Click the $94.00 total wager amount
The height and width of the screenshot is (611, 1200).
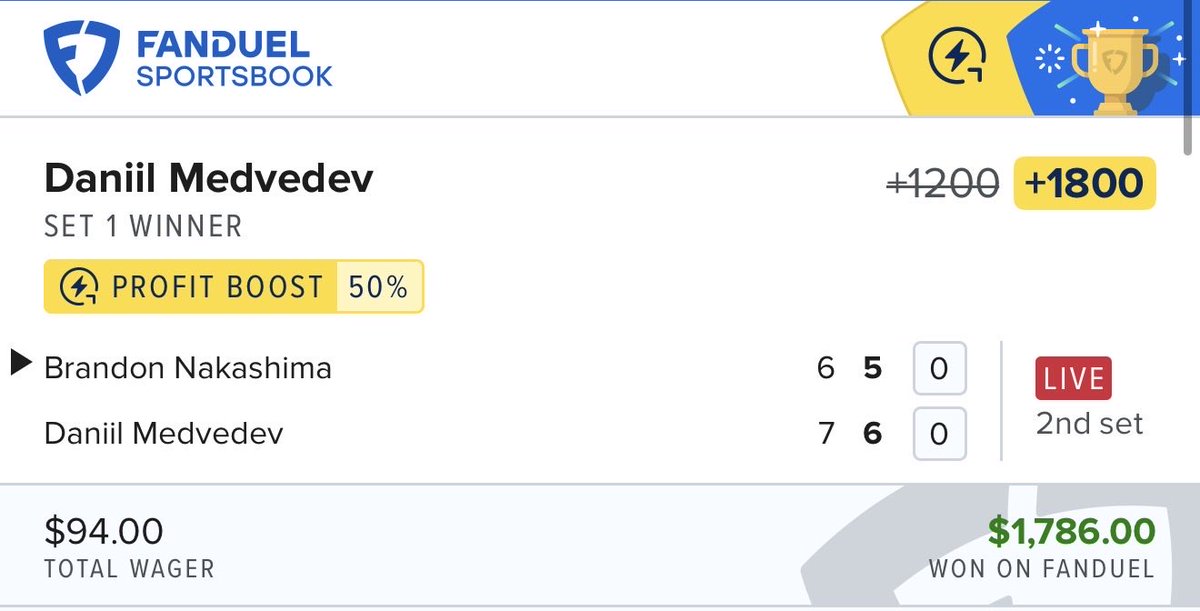tap(104, 531)
